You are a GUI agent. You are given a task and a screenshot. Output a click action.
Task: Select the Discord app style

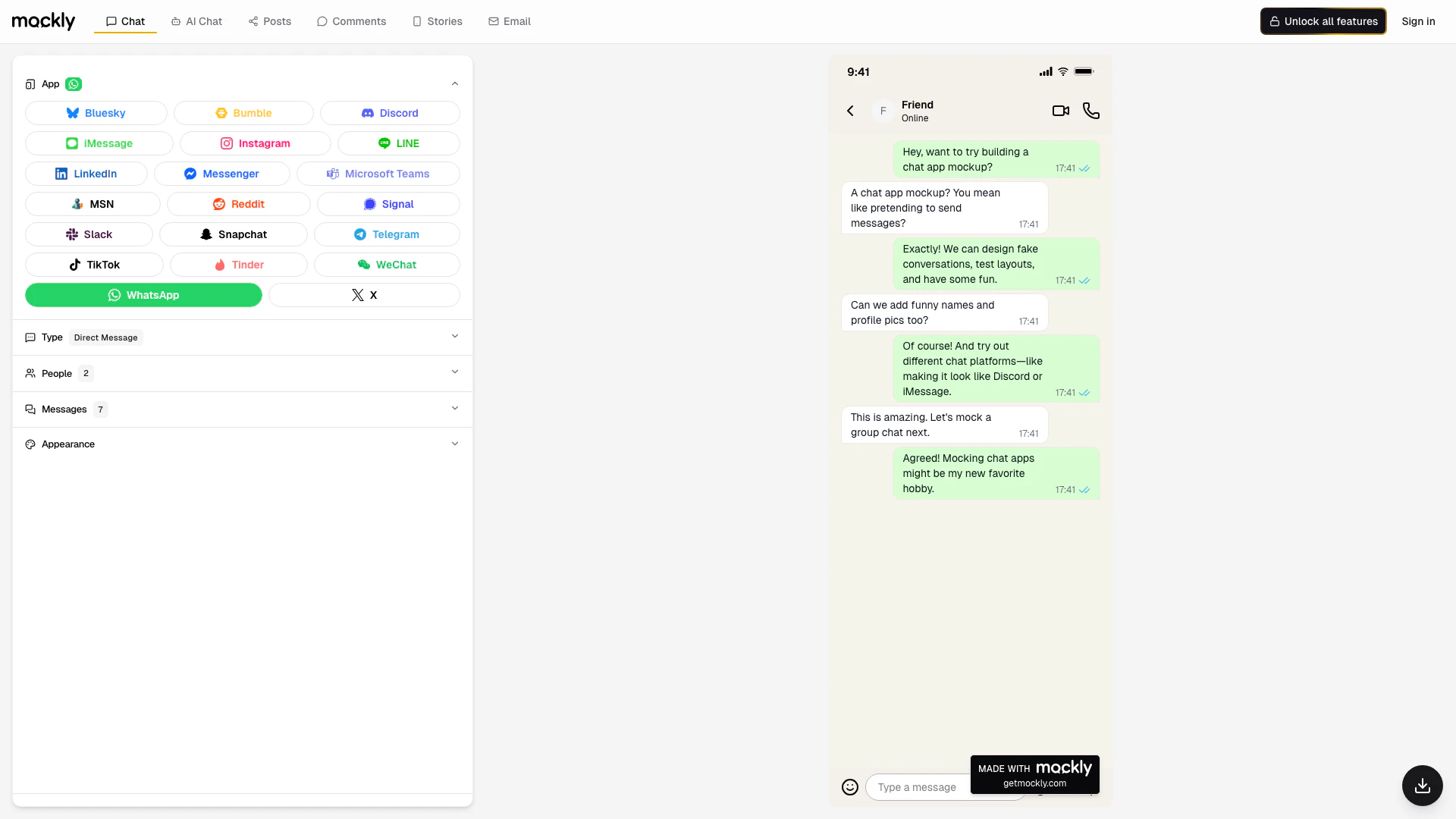coord(390,113)
